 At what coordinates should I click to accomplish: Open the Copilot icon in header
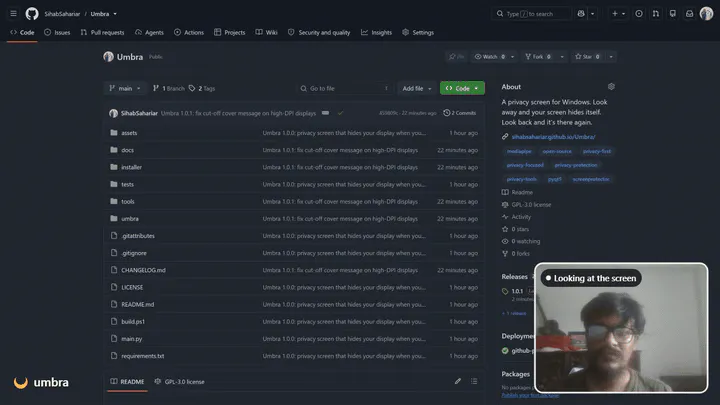[581, 14]
